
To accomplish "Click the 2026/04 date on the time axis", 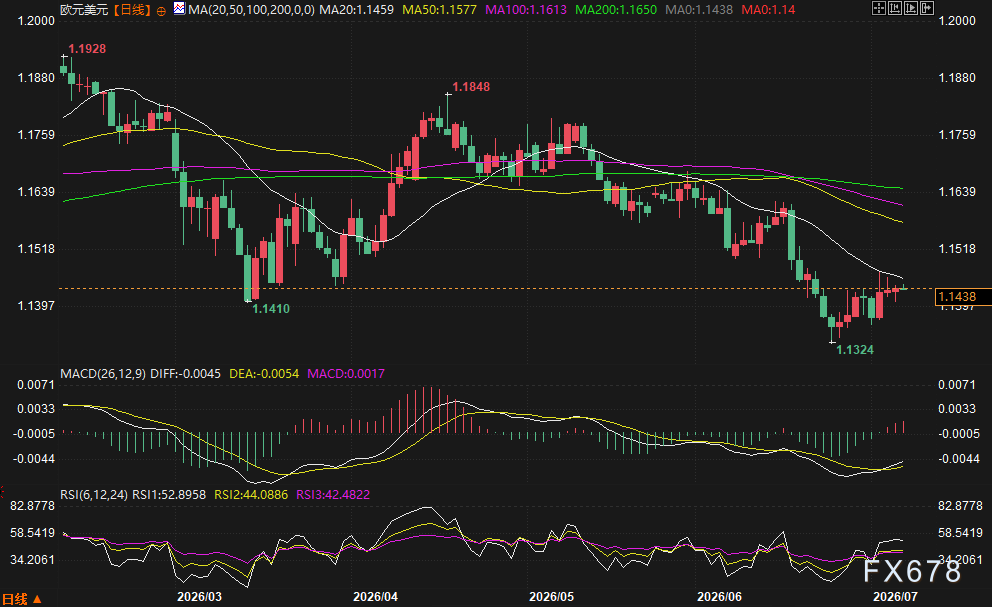I will (x=375, y=597).
